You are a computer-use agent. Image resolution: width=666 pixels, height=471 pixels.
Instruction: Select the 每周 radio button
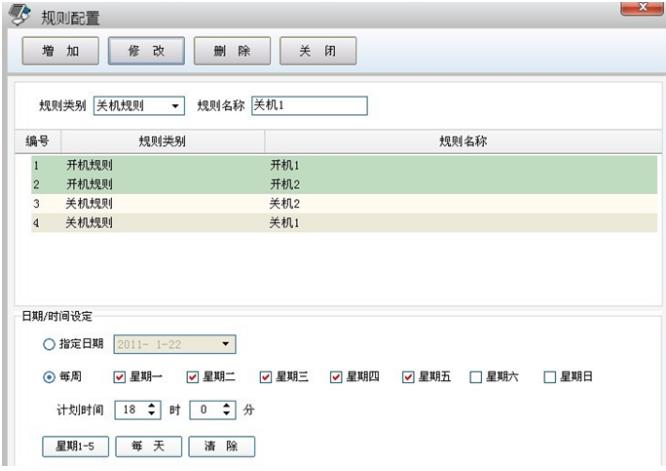tap(48, 377)
